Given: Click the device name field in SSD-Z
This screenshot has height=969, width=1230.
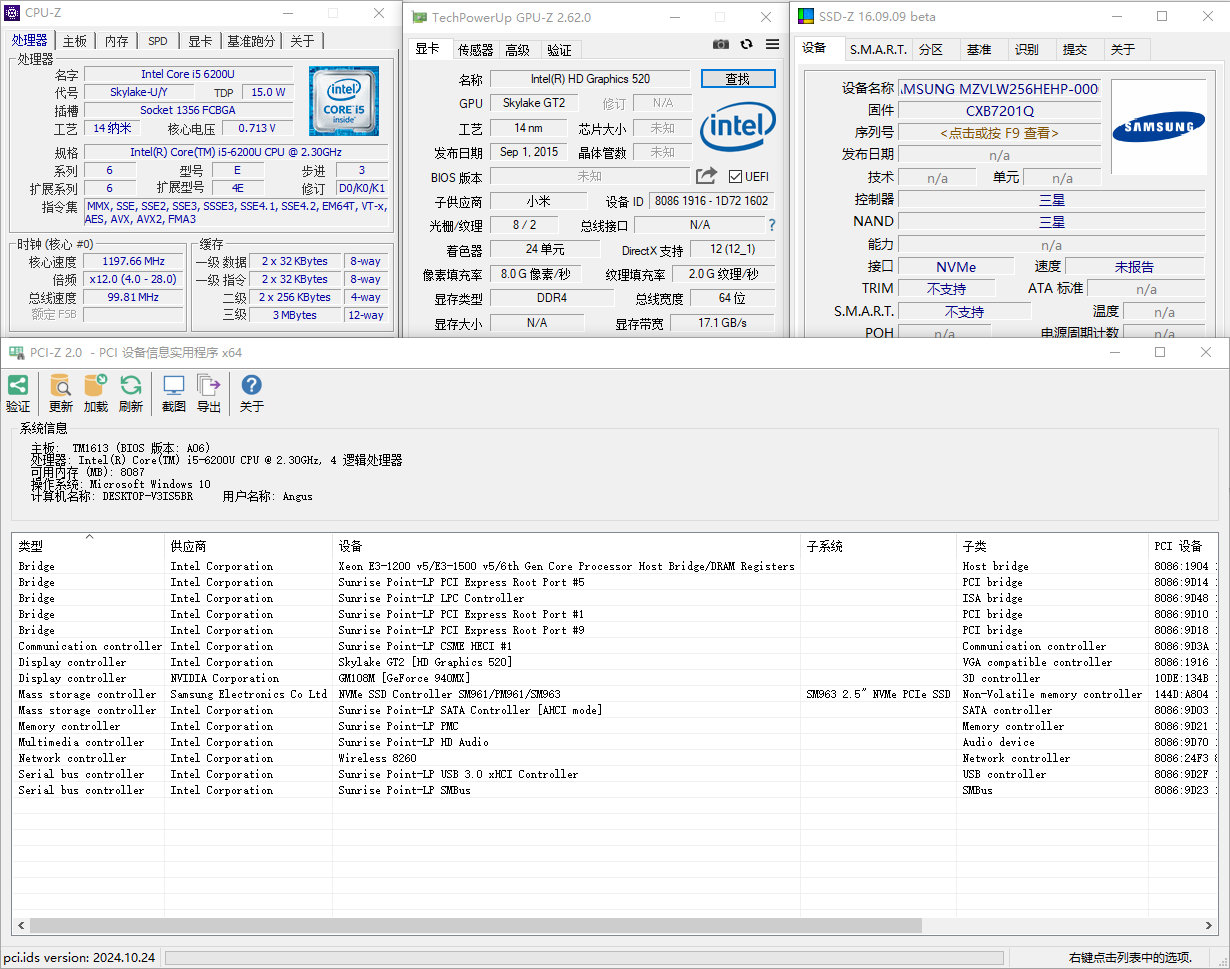Looking at the screenshot, I should pyautogui.click(x=1000, y=89).
